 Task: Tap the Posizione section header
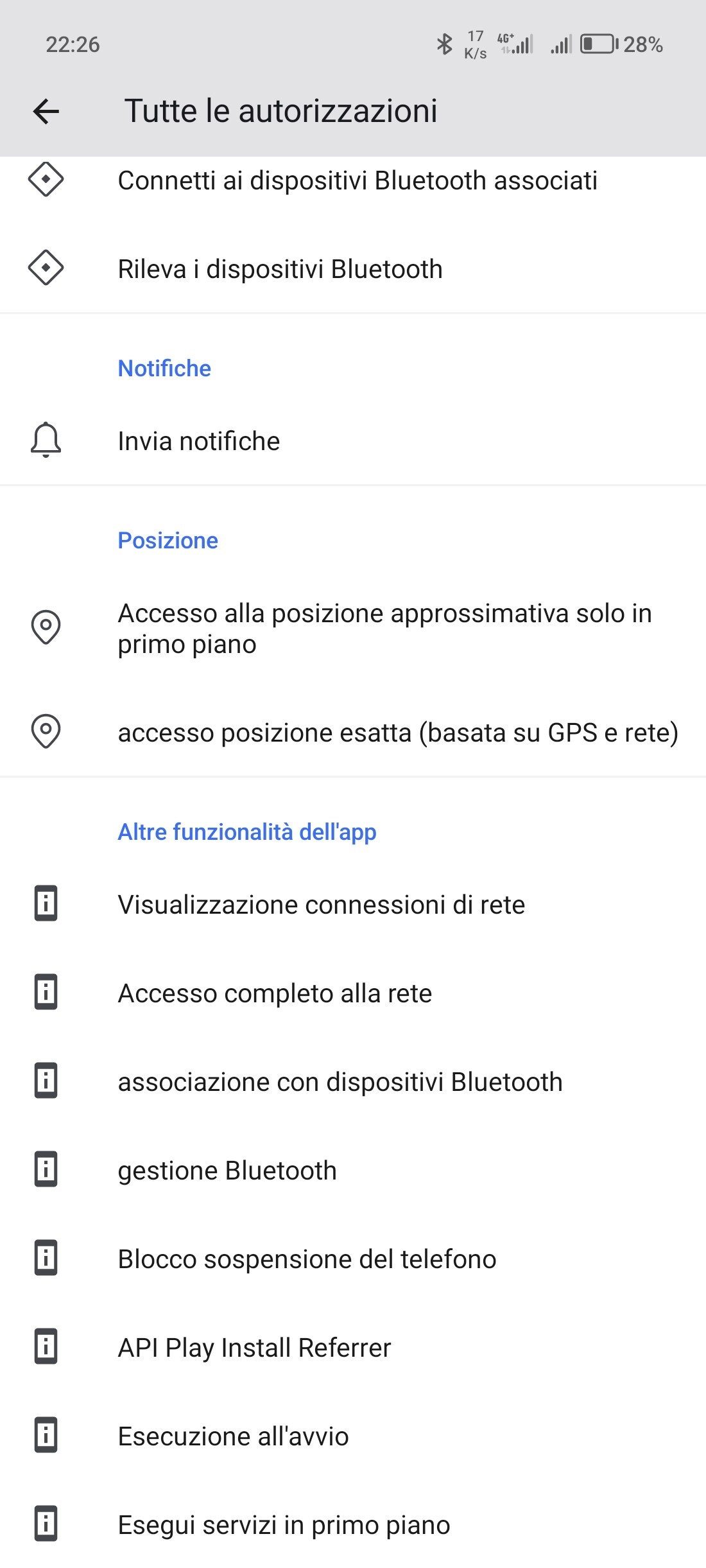pos(168,541)
